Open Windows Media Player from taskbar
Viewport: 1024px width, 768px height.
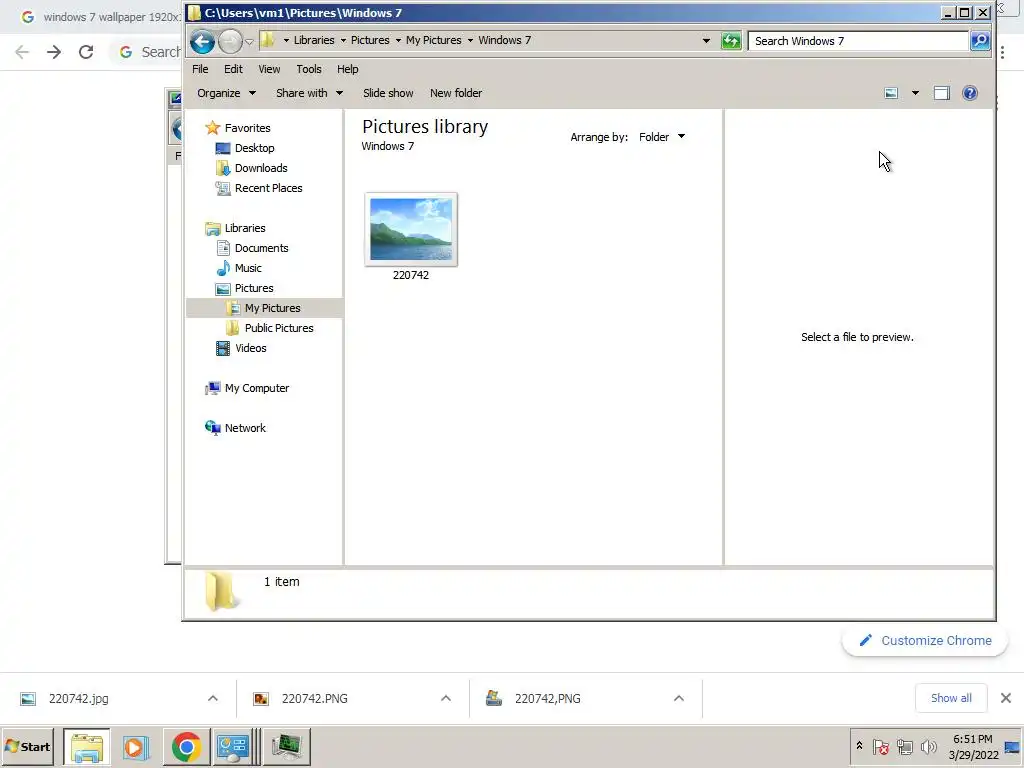pyautogui.click(x=136, y=747)
